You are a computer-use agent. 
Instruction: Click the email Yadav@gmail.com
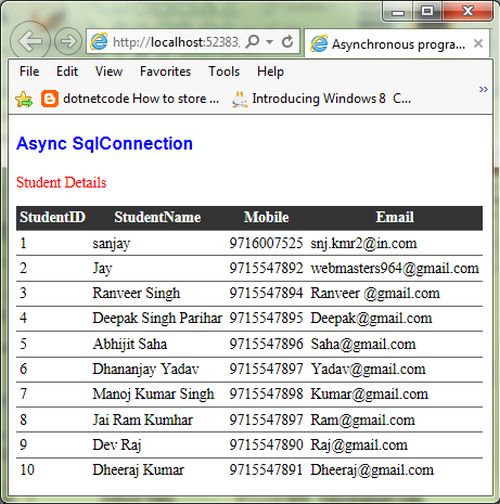pyautogui.click(x=368, y=369)
